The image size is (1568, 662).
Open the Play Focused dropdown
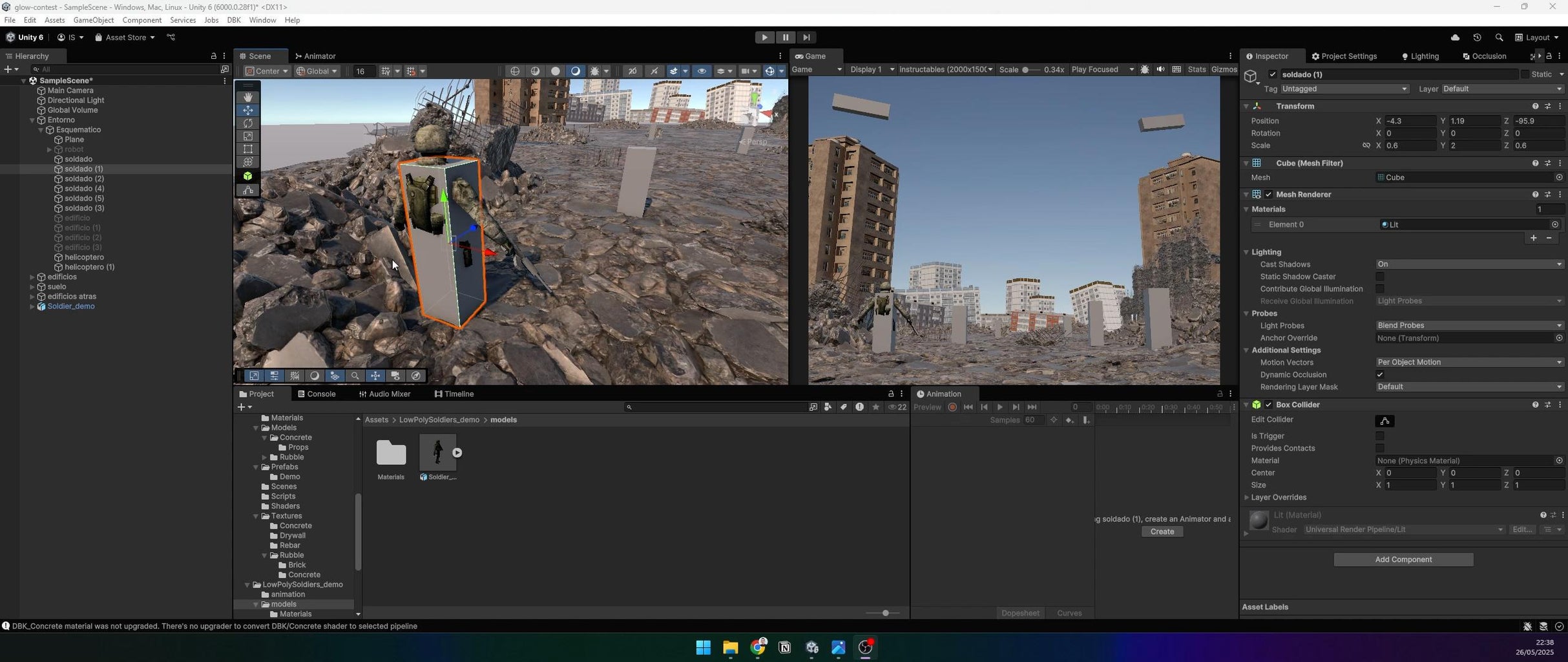pyautogui.click(x=1102, y=69)
